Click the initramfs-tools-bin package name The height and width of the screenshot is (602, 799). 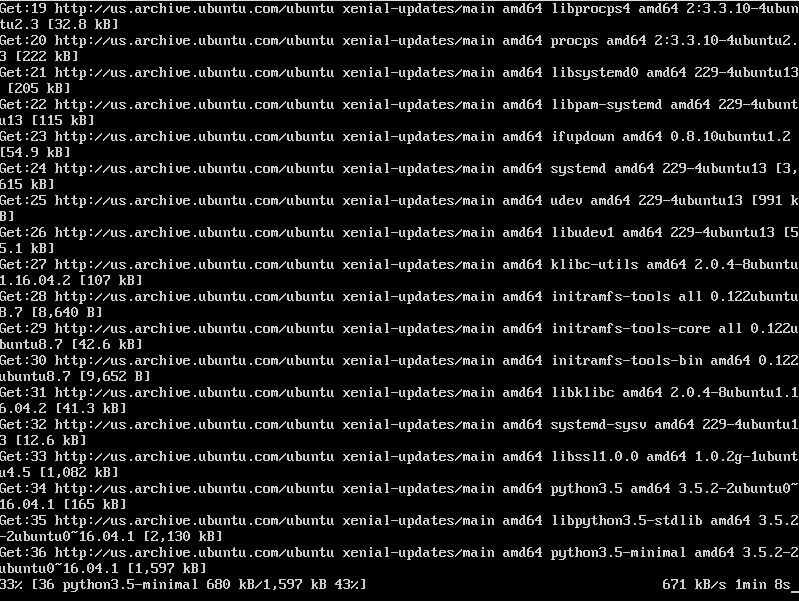(626, 361)
